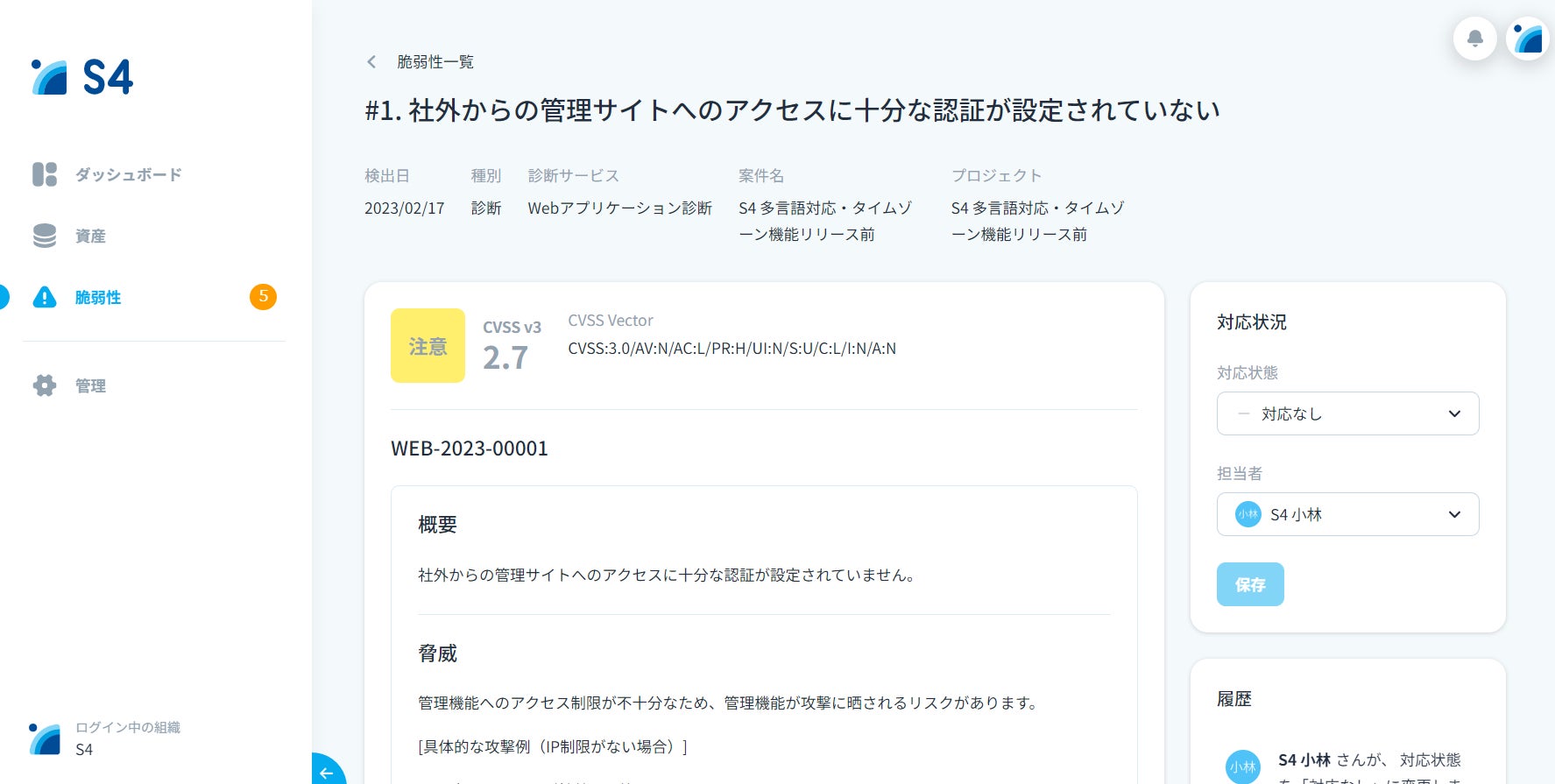Viewport: 1555px width, 784px height.
Task: Click the 脆弱性 warning triangle icon
Action: click(45, 297)
